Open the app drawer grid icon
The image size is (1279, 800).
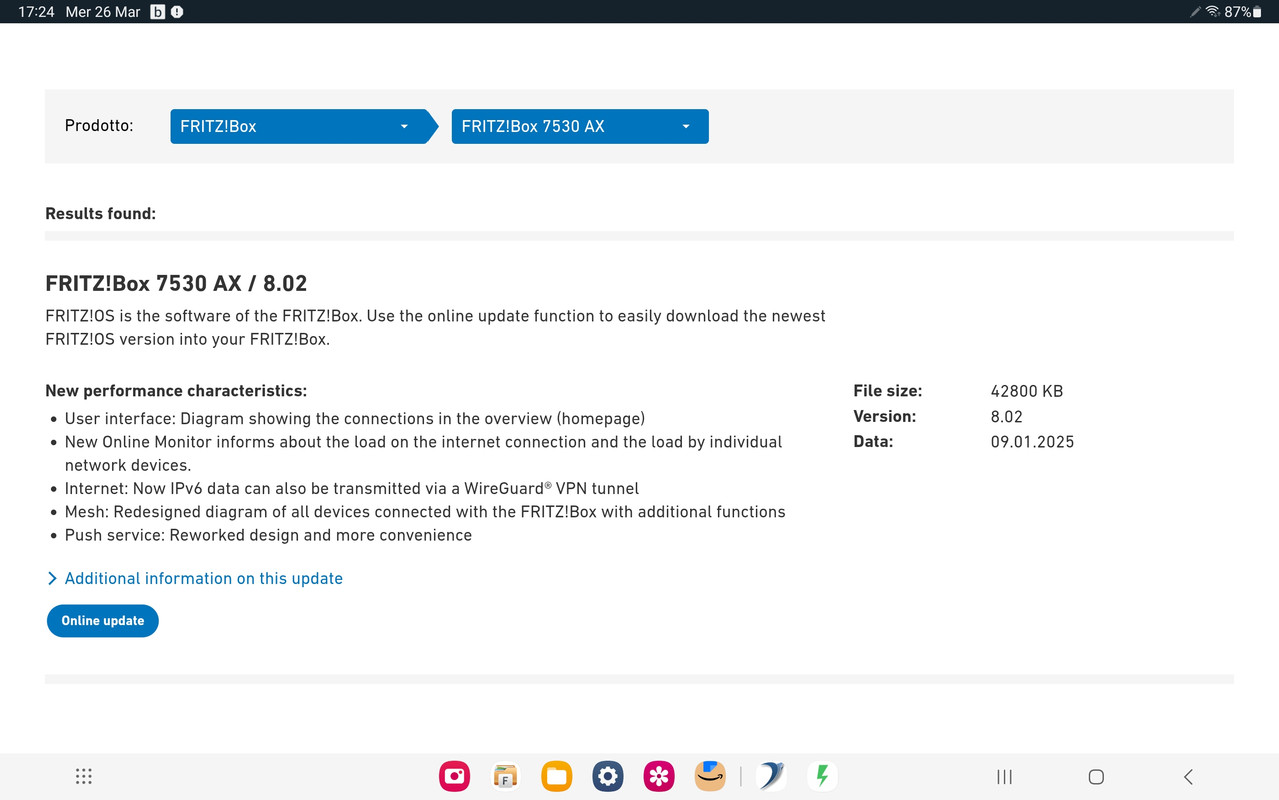click(x=84, y=777)
